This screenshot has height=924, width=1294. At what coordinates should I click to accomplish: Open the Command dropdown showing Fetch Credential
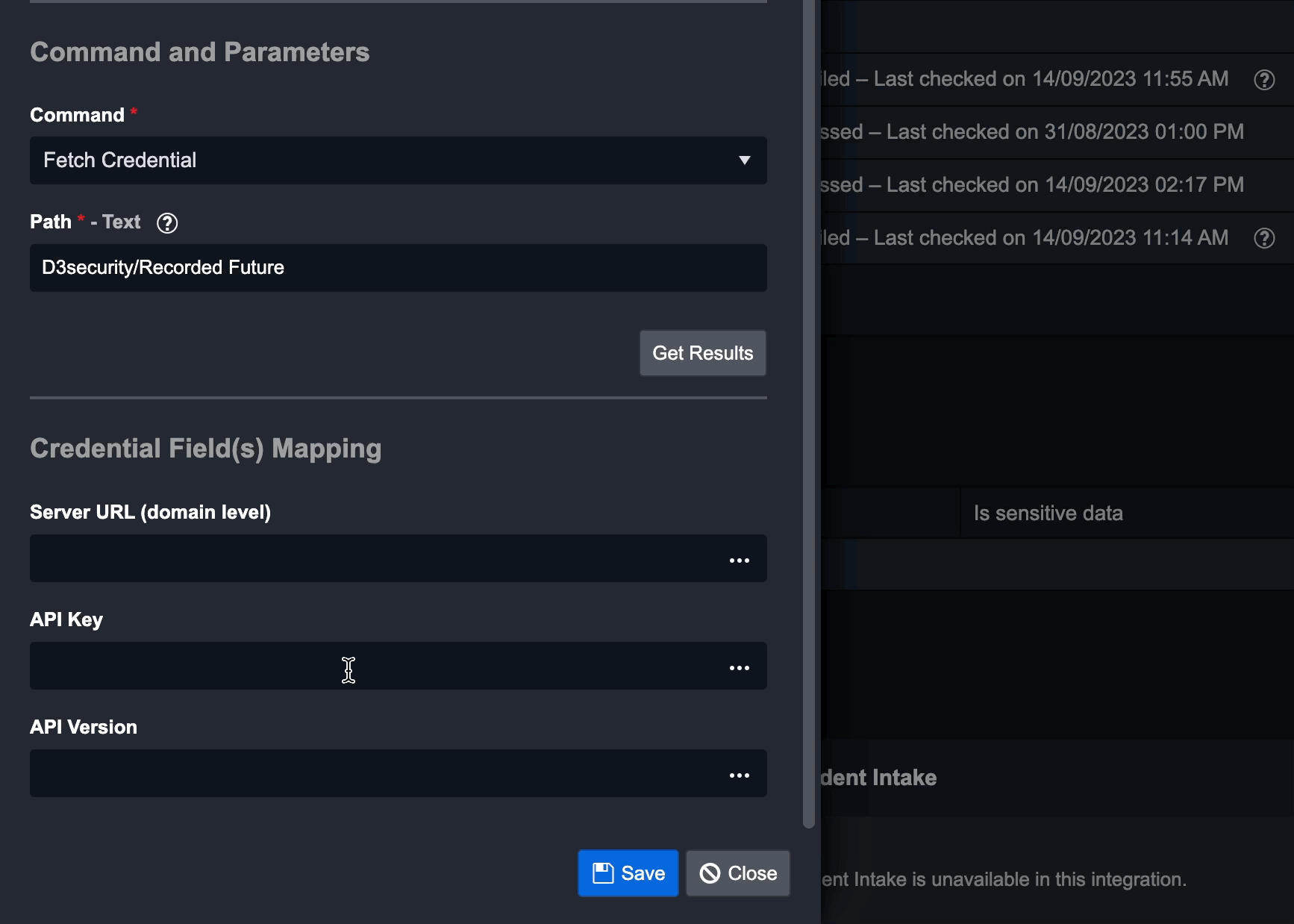(x=398, y=160)
